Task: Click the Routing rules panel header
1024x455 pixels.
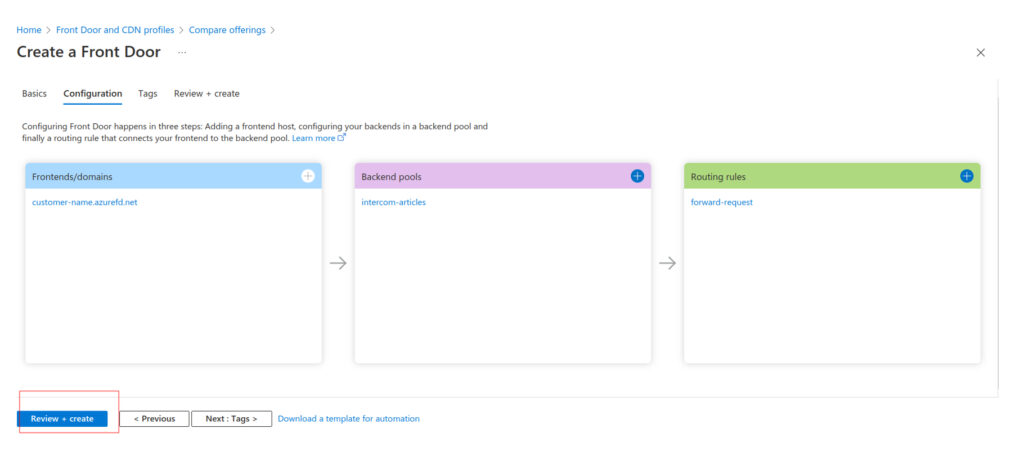Action: coord(832,176)
